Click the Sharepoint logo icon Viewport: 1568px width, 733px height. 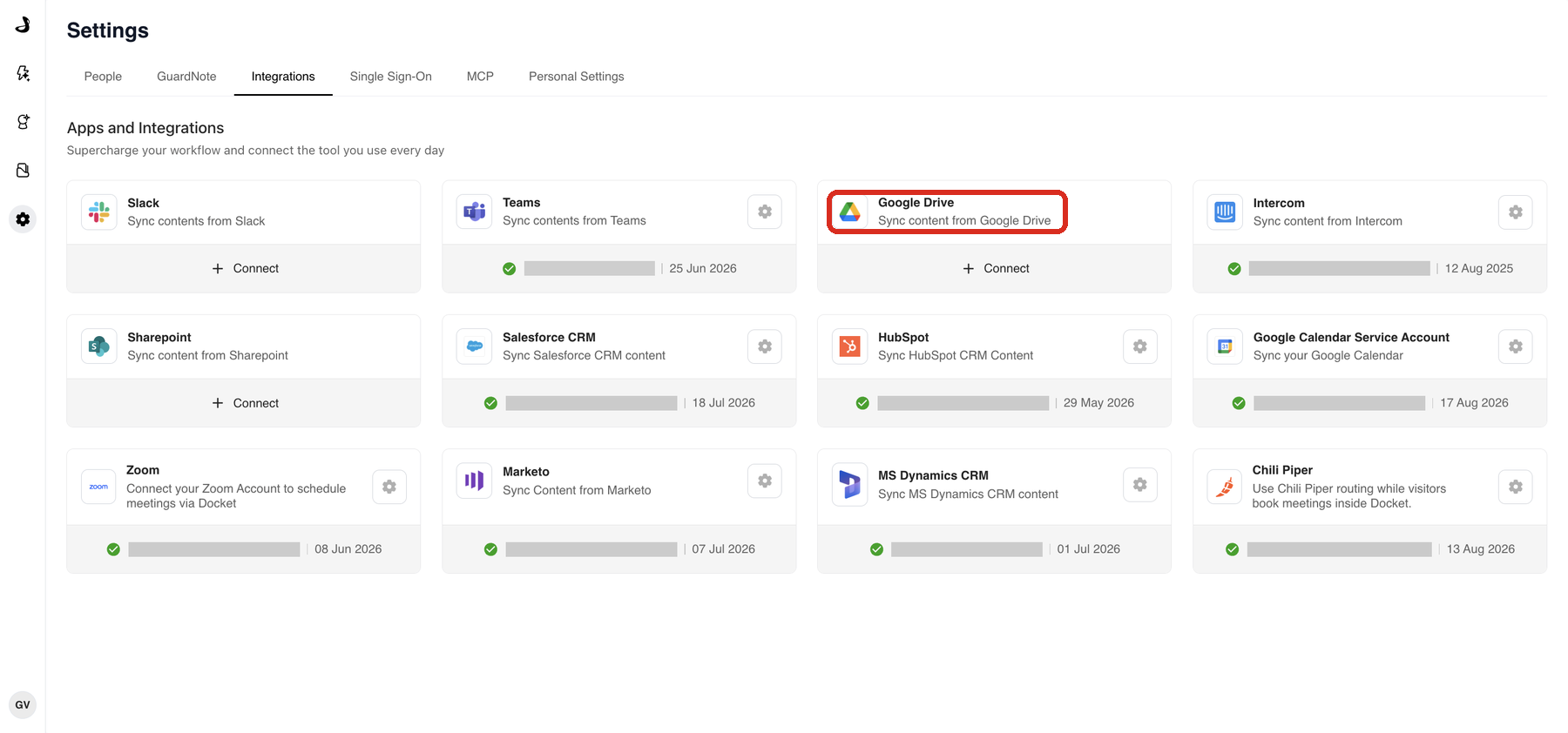[99, 346]
